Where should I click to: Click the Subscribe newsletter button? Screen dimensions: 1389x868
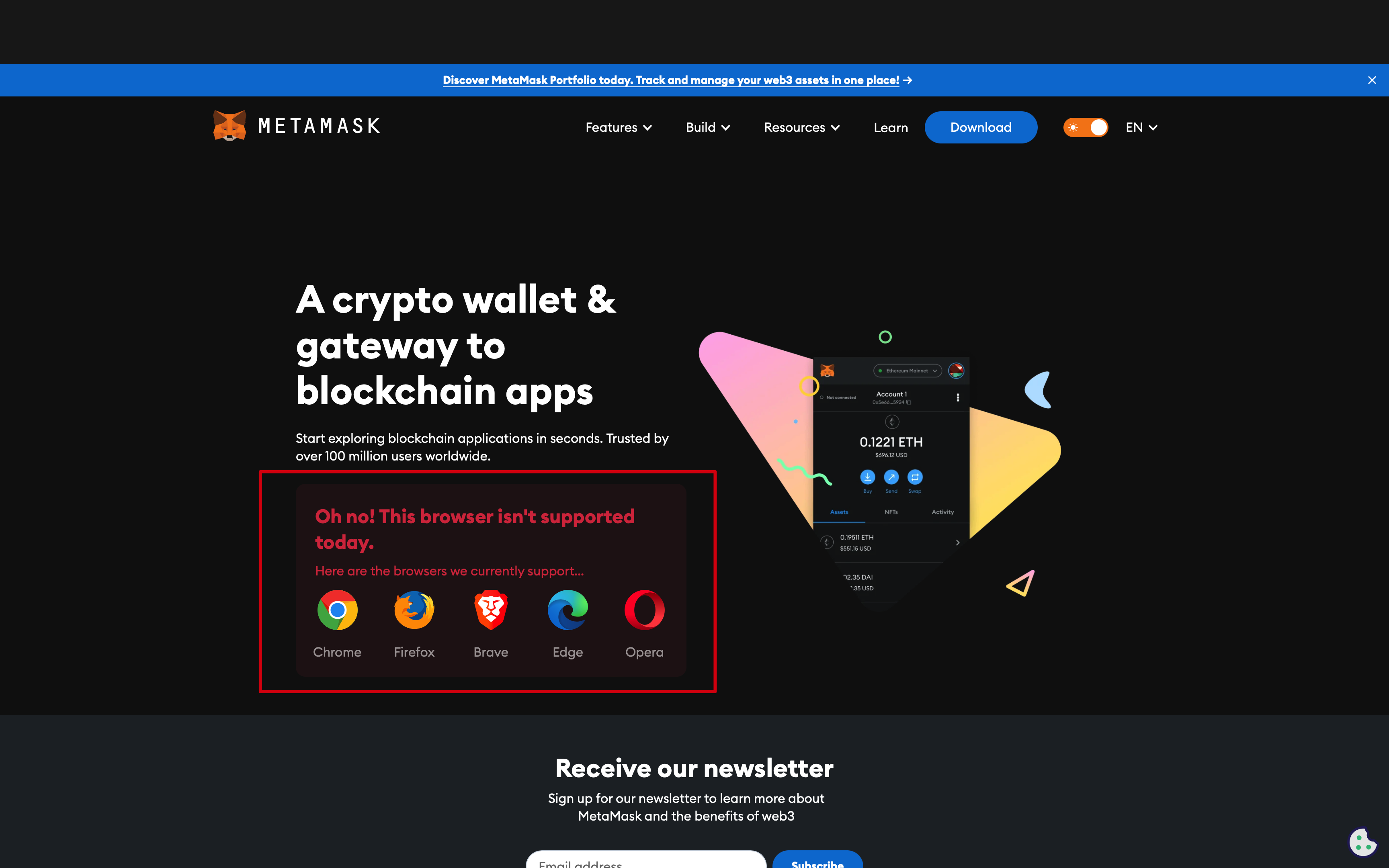pyautogui.click(x=817, y=860)
